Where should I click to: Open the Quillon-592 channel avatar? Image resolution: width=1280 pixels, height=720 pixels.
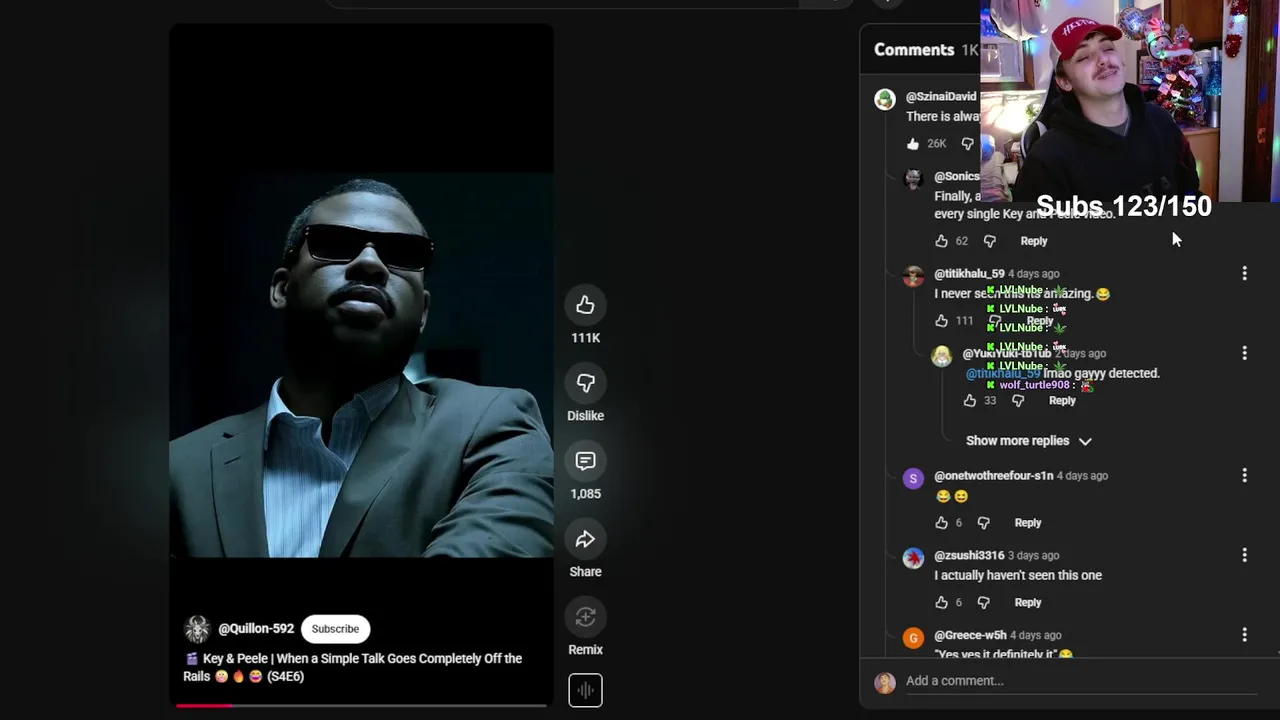[x=197, y=629]
